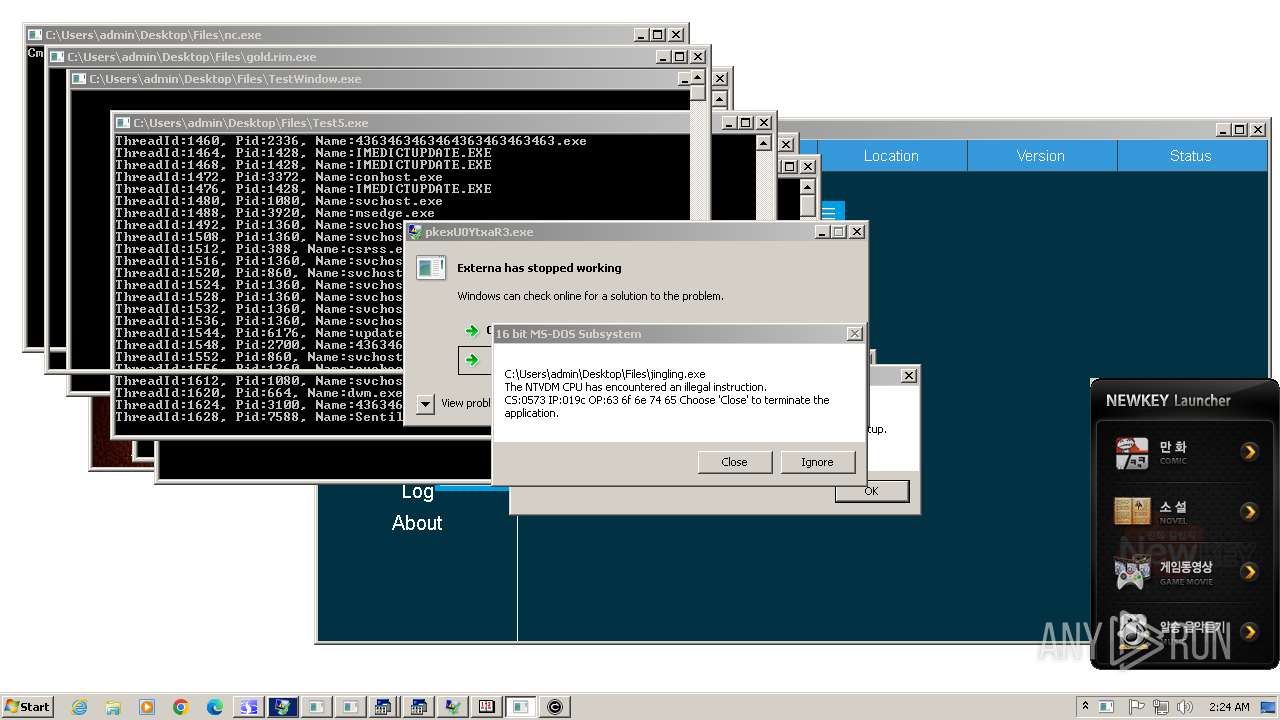1280x720 pixels.
Task: Open Windows Explorer folder from taskbar
Action: pos(113,707)
